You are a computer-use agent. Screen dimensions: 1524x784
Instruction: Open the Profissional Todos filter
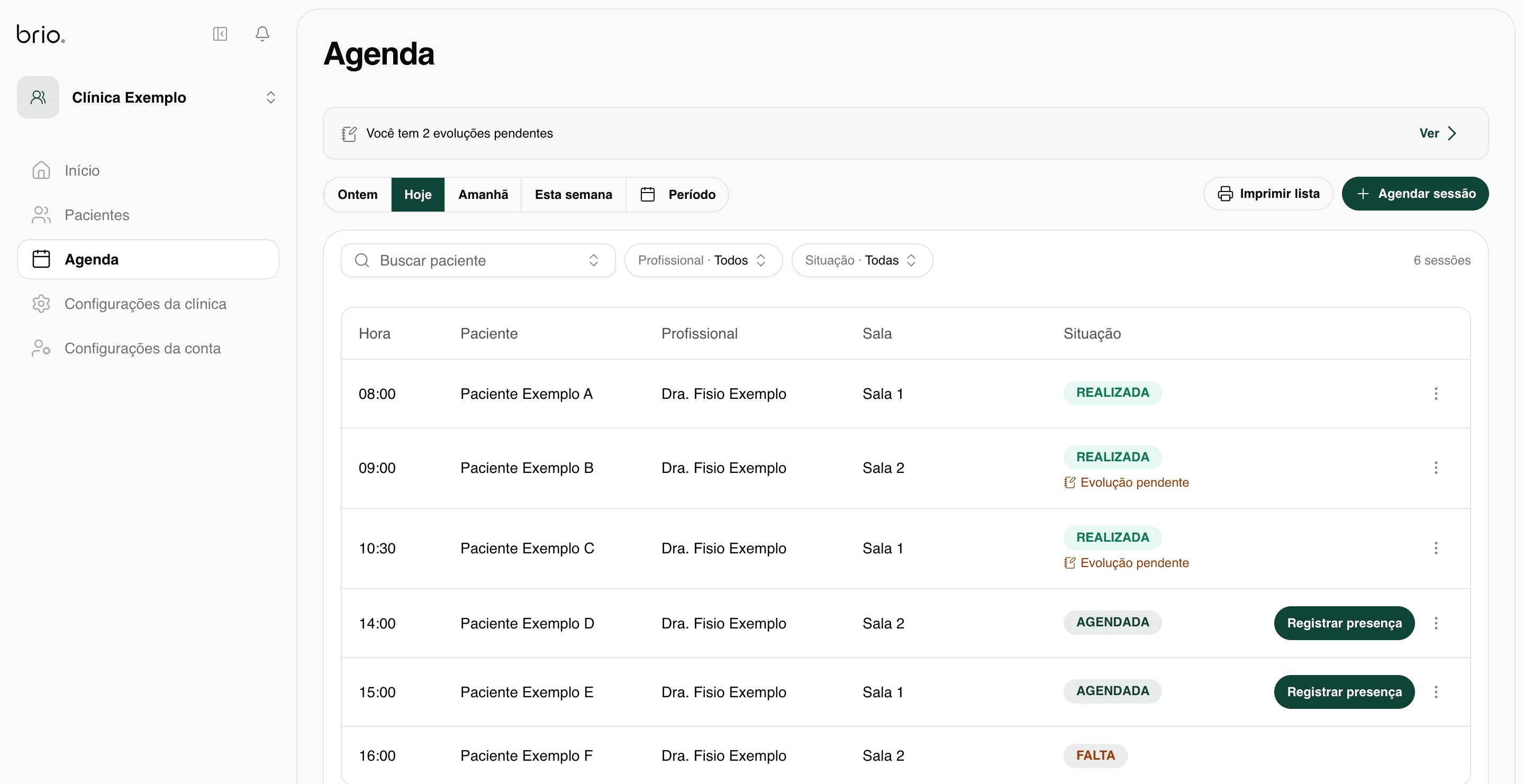pos(703,260)
